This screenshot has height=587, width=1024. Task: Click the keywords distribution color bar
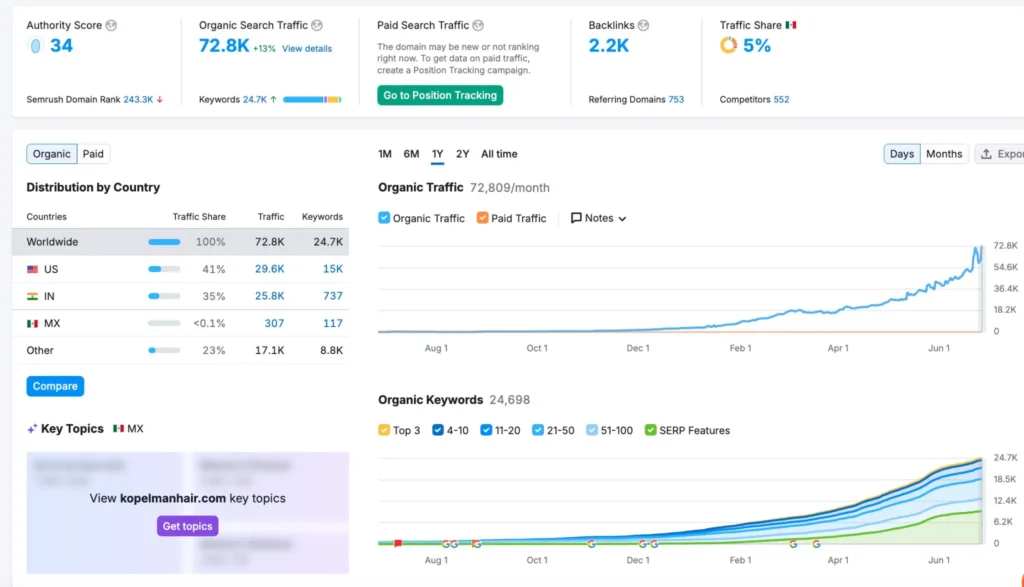click(312, 100)
